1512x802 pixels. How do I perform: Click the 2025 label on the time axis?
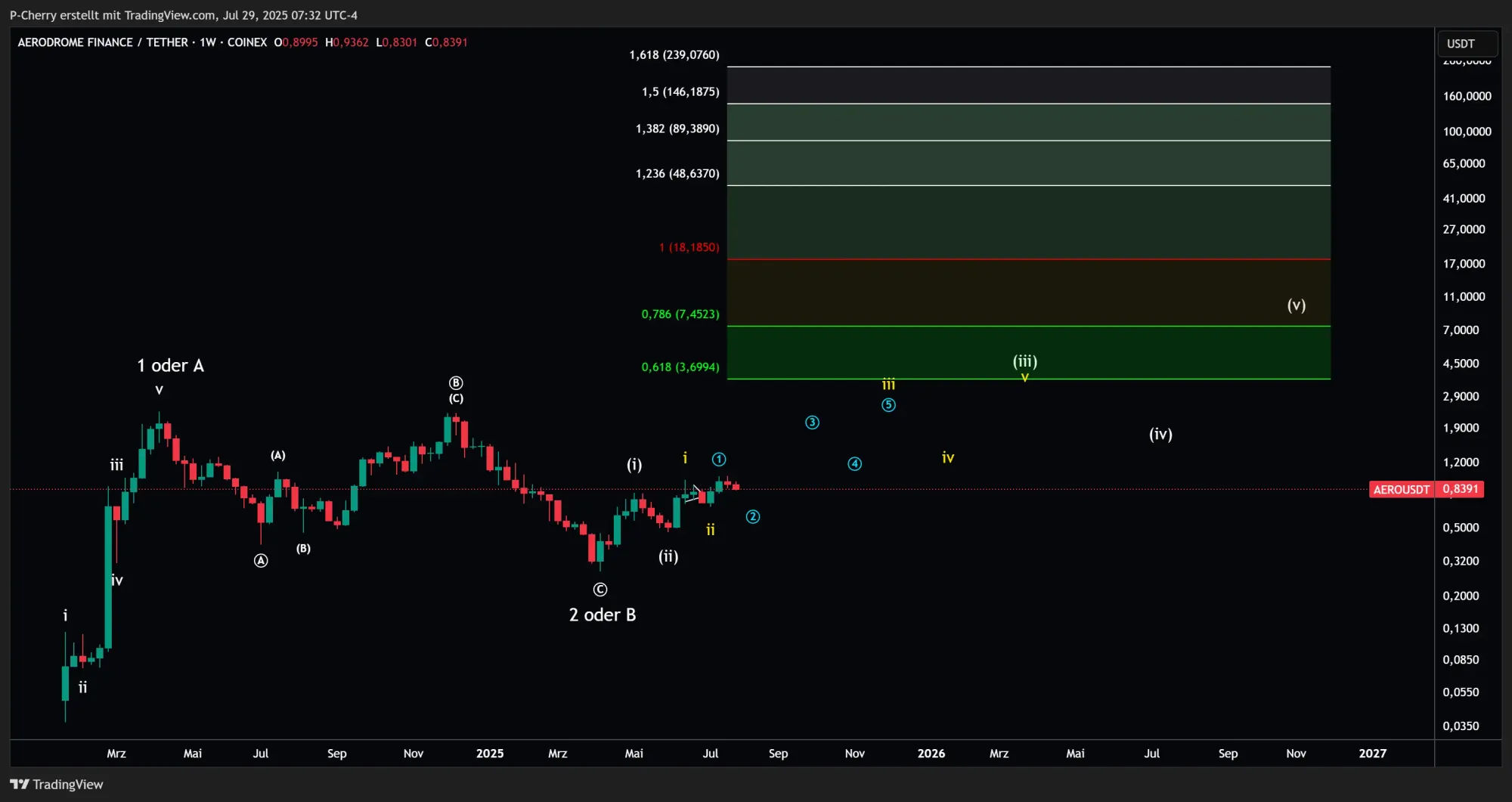pyautogui.click(x=490, y=754)
